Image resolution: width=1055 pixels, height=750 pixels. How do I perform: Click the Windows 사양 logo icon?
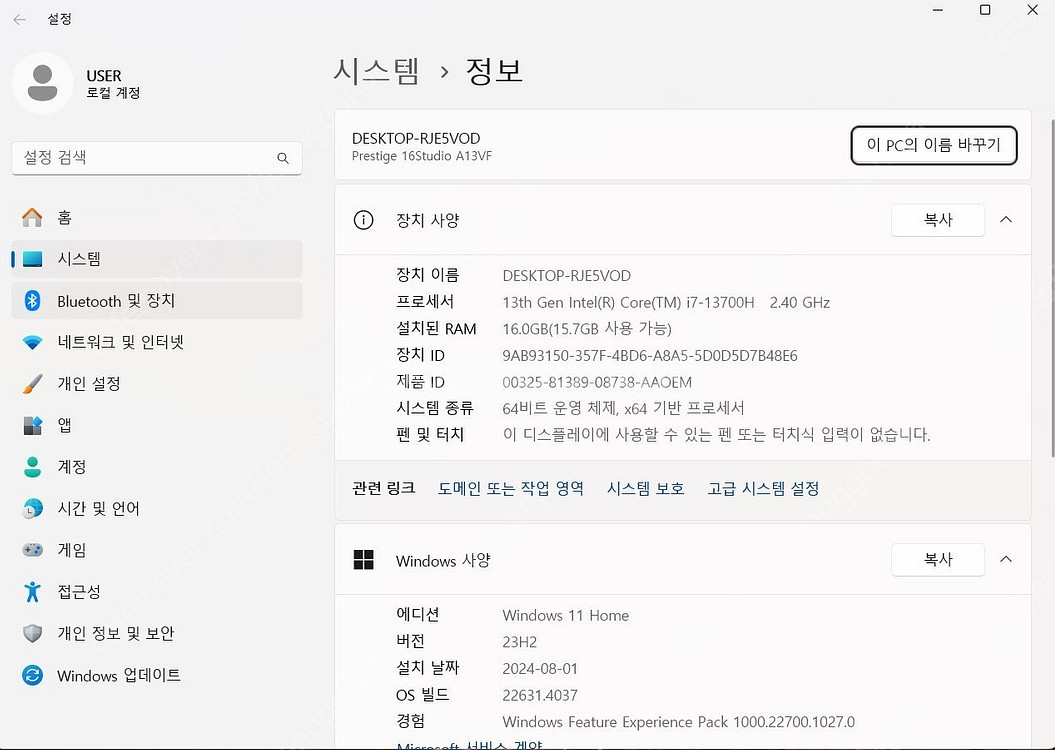[363, 560]
